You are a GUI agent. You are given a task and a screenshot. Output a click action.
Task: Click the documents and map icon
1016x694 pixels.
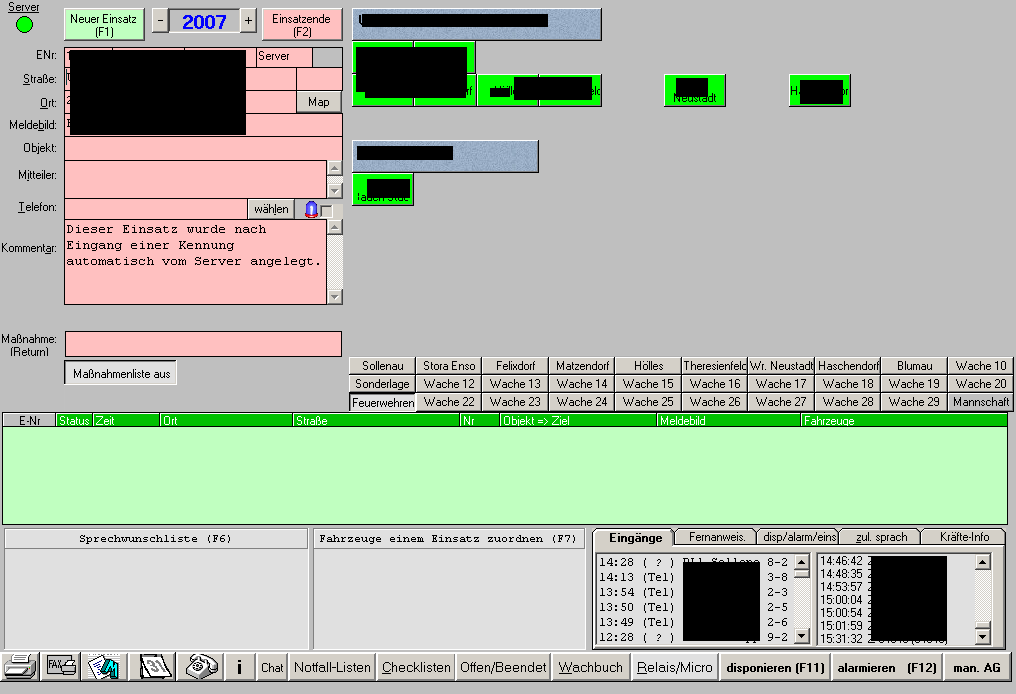[103, 667]
